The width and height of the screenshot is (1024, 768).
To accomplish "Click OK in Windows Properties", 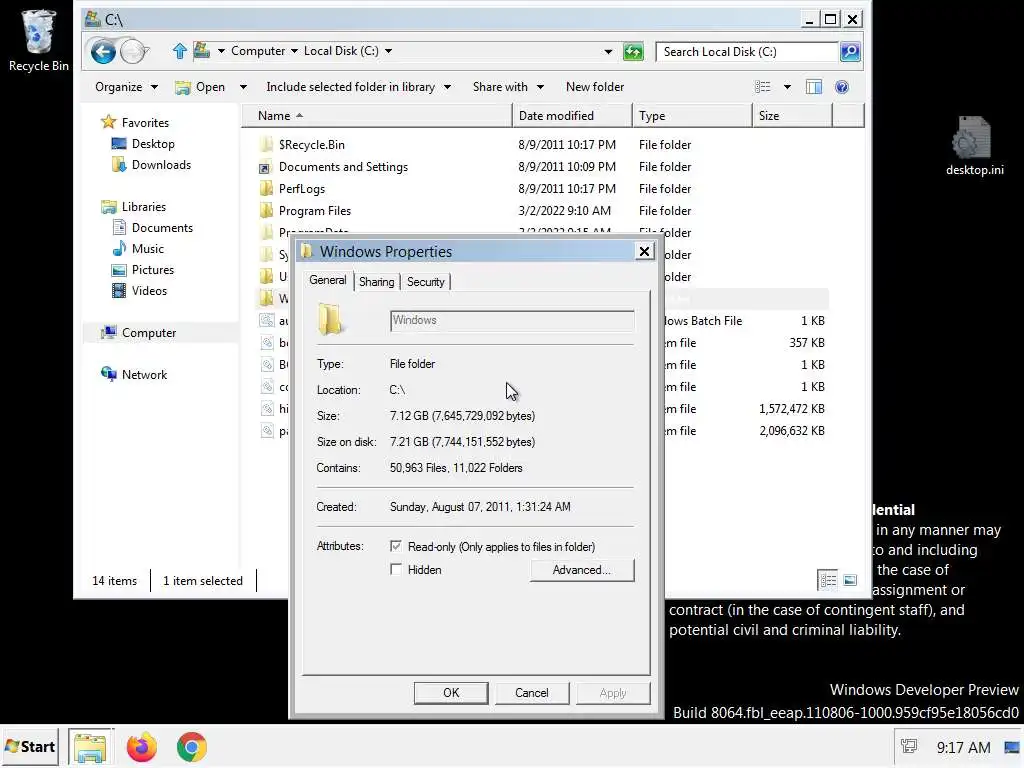I will 451,693.
